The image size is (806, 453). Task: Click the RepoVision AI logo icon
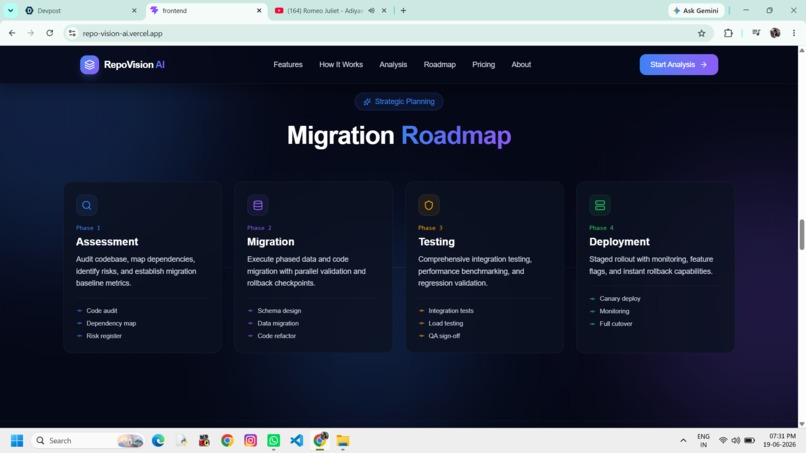pyautogui.click(x=89, y=65)
